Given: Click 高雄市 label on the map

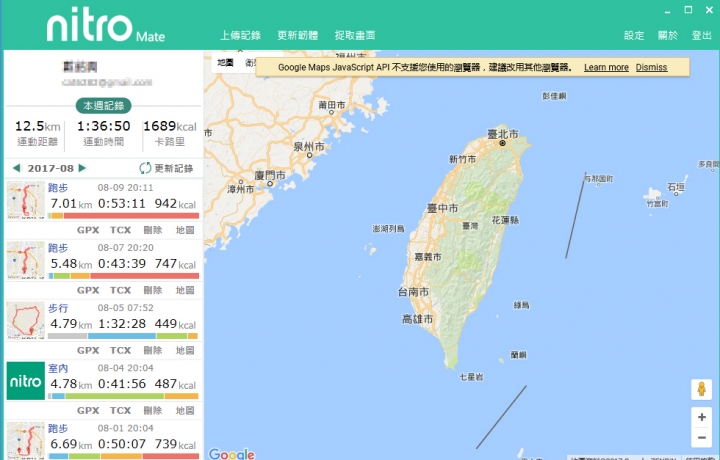Looking at the screenshot, I should (x=417, y=319).
